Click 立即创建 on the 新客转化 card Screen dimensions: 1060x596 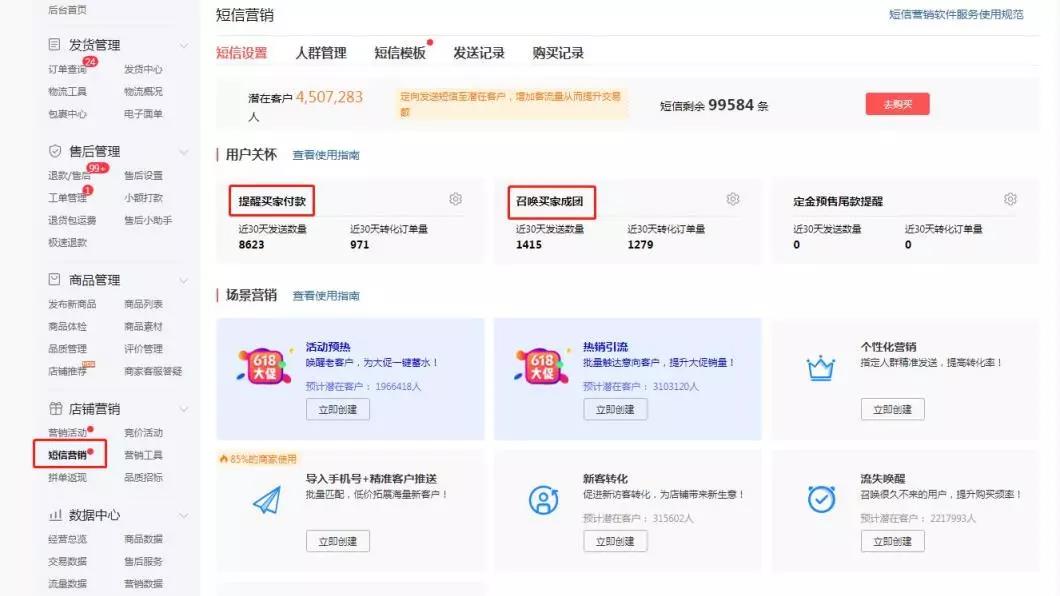pyautogui.click(x=615, y=541)
